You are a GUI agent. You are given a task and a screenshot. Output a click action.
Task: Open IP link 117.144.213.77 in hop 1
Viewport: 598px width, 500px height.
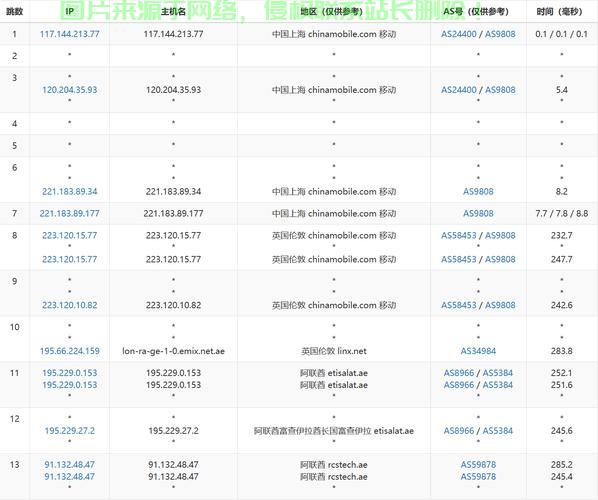[x=69, y=34]
